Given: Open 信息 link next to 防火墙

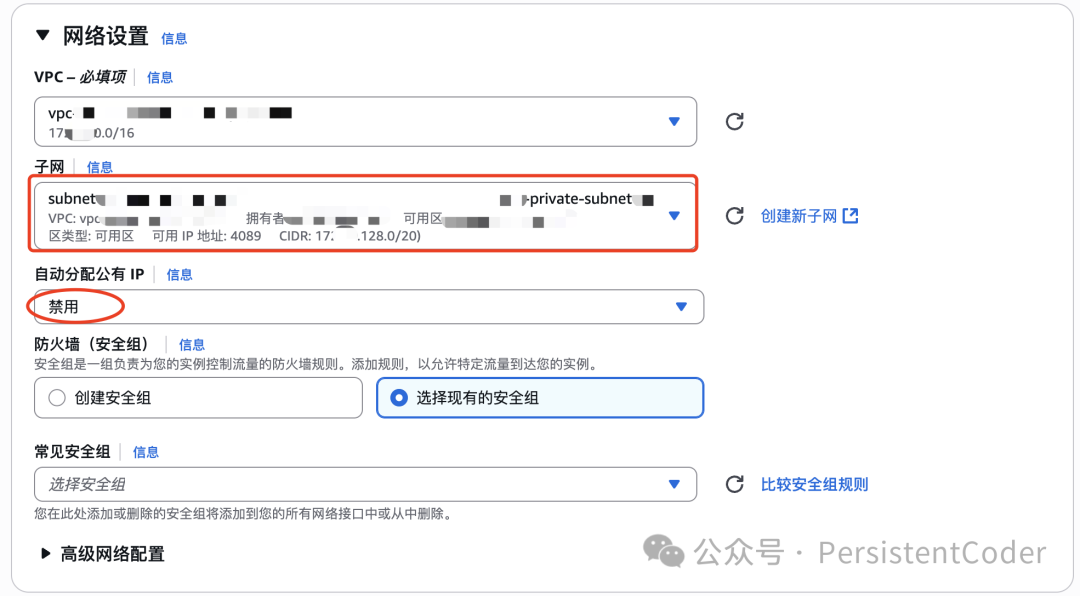Looking at the screenshot, I should (x=191, y=345).
